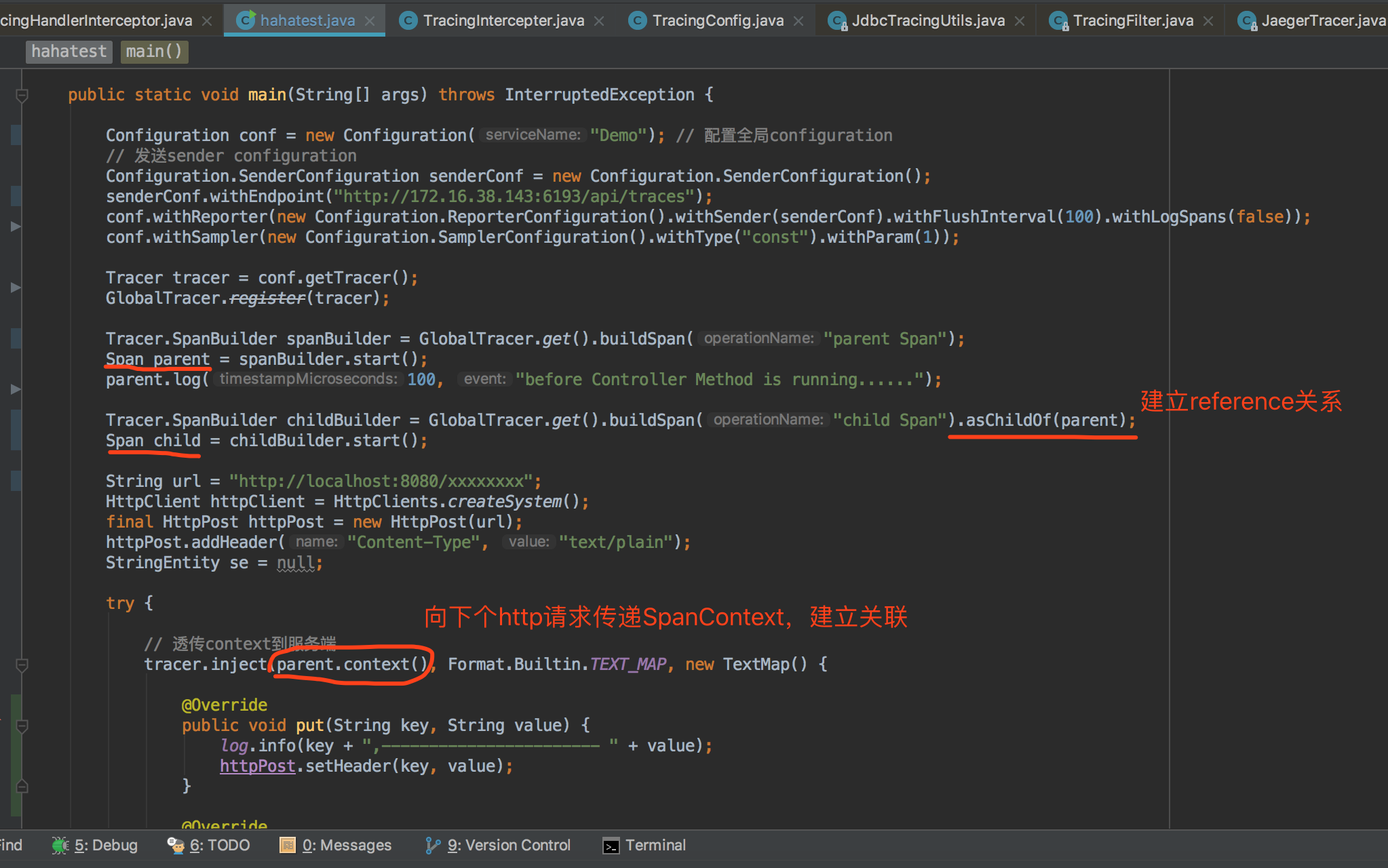The height and width of the screenshot is (868, 1388).
Task: Collapse the put method fold marker
Action: [x=22, y=726]
